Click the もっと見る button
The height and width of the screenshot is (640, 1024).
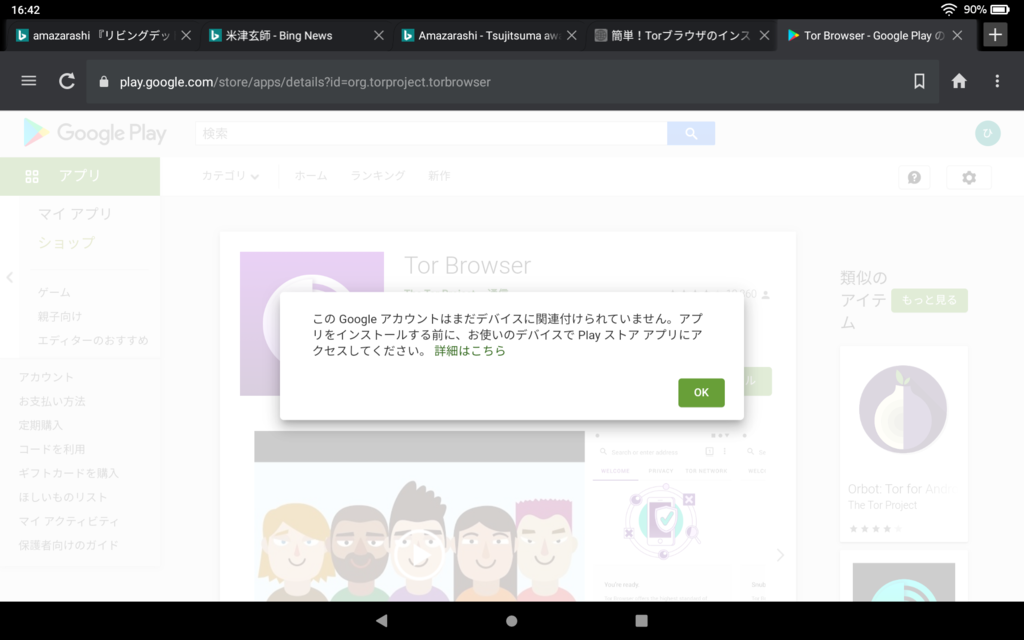(x=929, y=300)
